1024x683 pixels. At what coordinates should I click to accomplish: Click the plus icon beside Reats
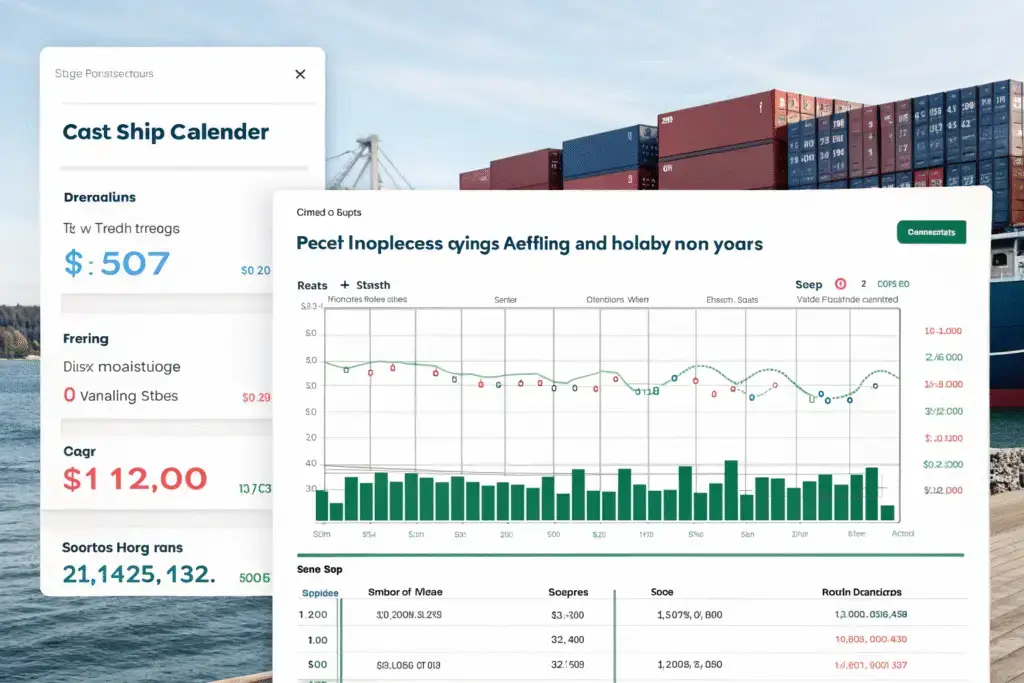[x=345, y=285]
